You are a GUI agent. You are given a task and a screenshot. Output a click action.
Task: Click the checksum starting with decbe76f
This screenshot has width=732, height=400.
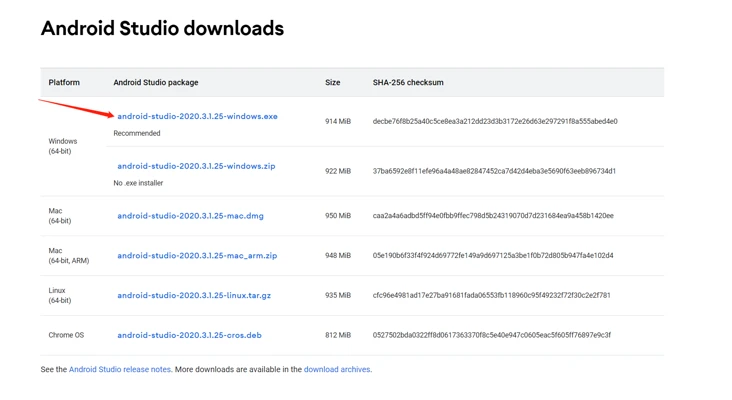click(495, 122)
